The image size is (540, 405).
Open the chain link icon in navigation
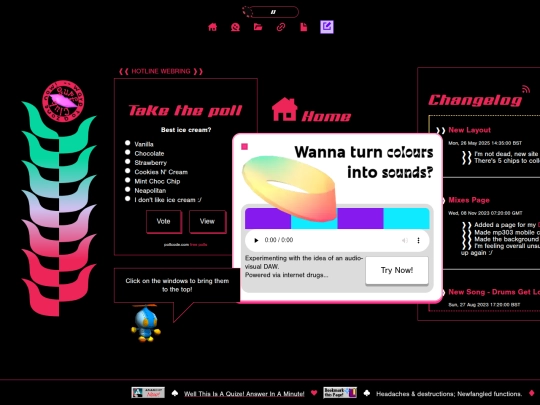pos(281,27)
